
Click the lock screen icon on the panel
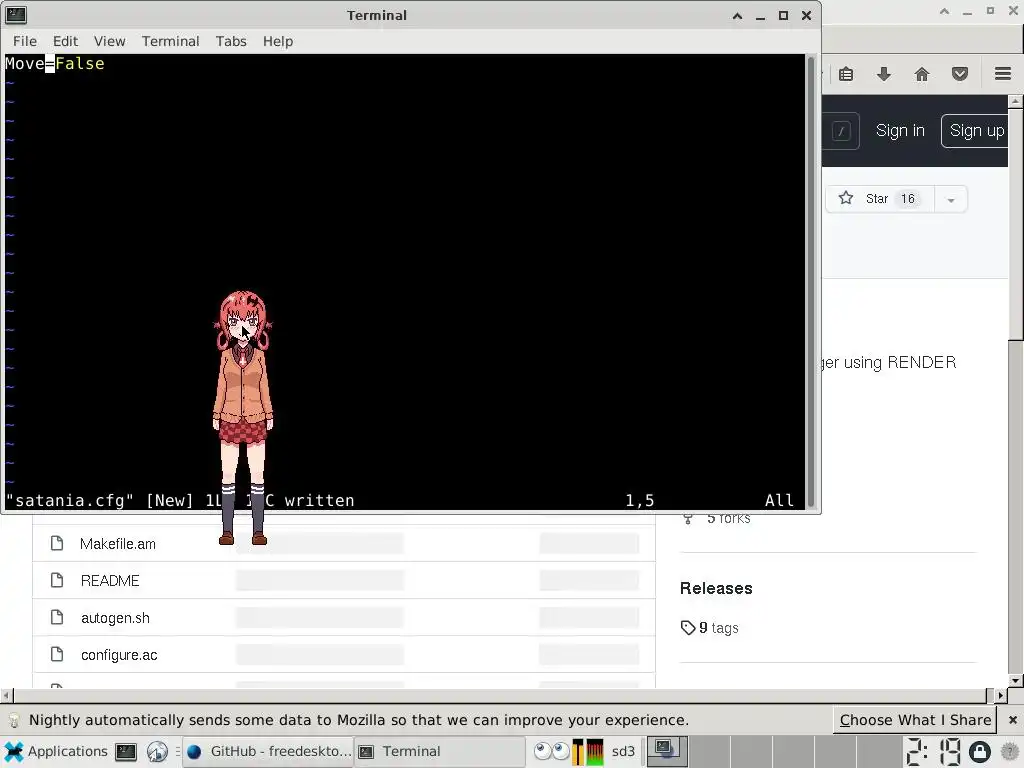point(980,752)
